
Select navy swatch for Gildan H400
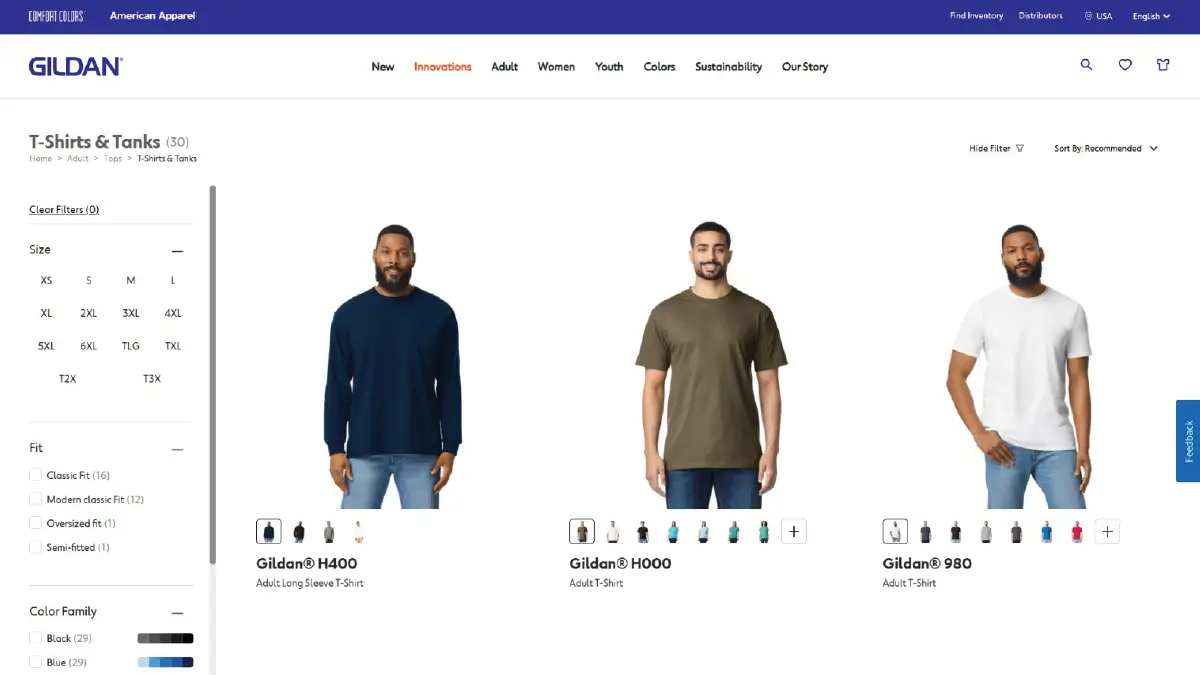coord(268,532)
